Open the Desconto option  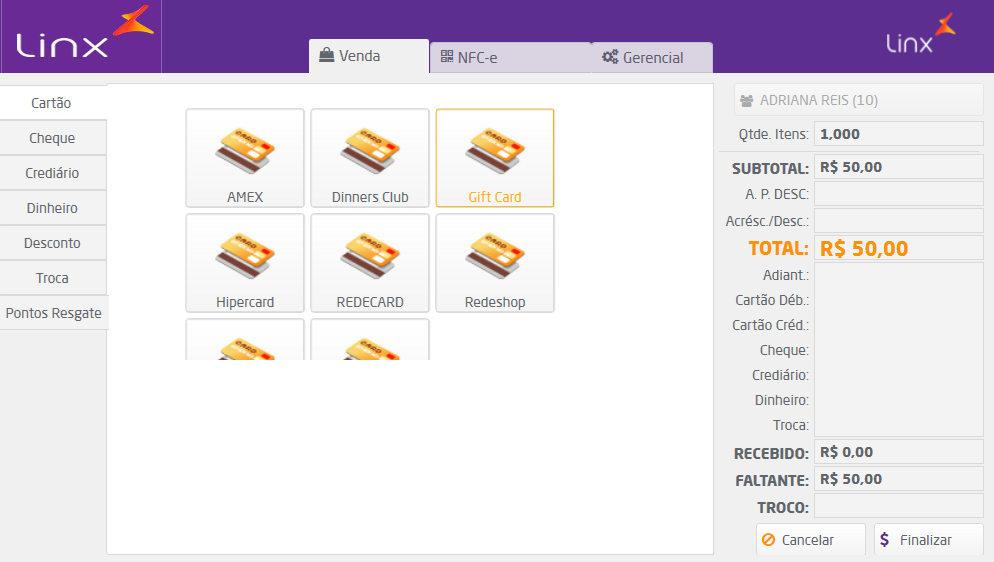(53, 243)
